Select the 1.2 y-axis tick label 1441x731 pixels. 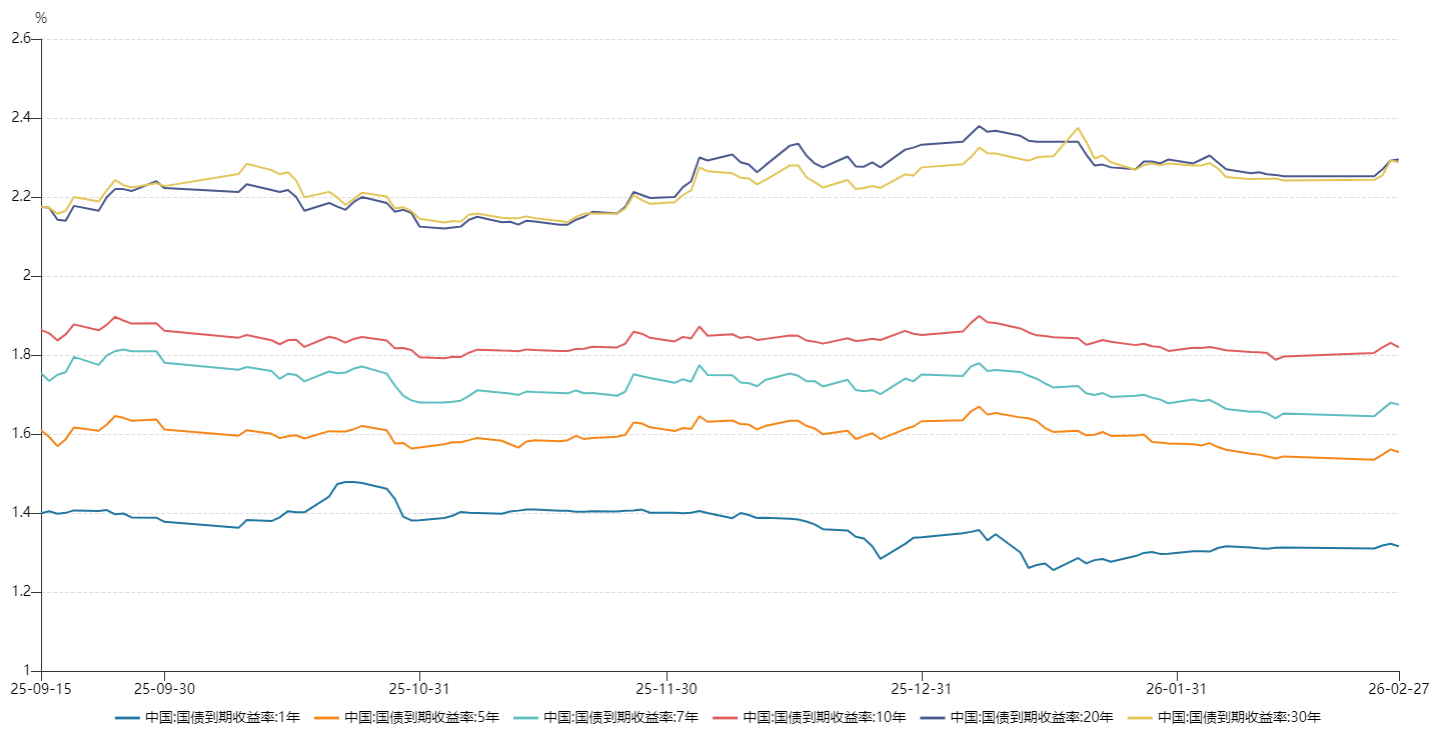pos(21,592)
